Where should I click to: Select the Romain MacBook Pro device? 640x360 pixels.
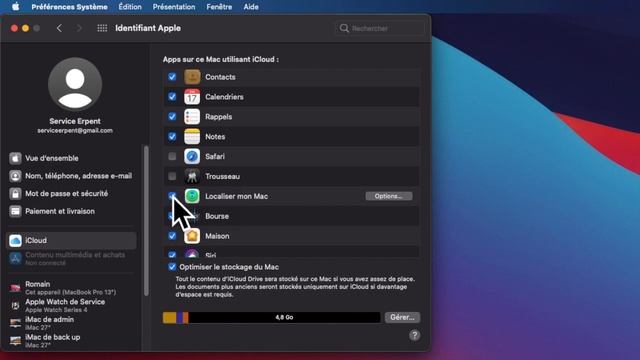tap(71, 288)
